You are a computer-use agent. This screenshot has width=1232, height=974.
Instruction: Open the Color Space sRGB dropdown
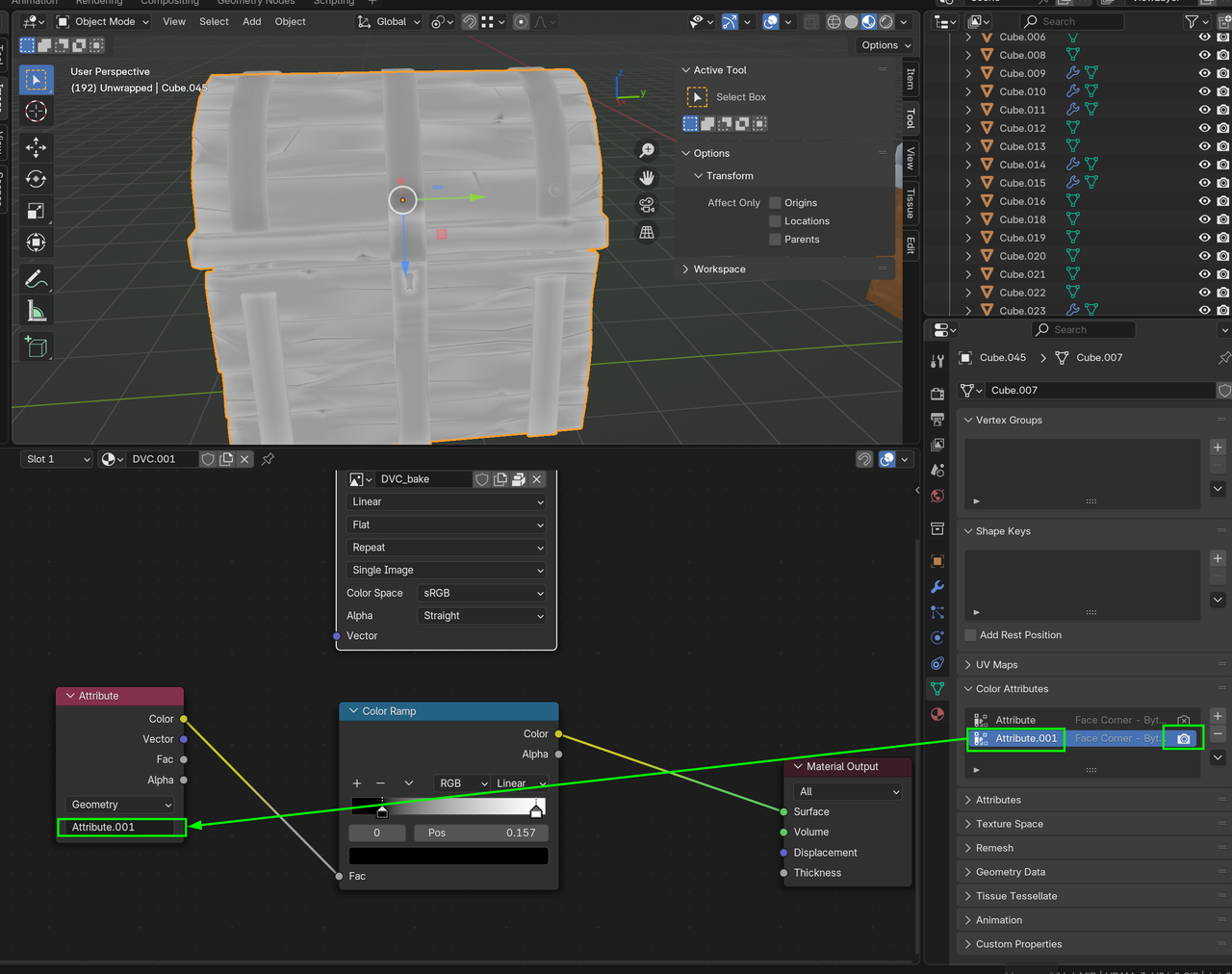click(482, 593)
